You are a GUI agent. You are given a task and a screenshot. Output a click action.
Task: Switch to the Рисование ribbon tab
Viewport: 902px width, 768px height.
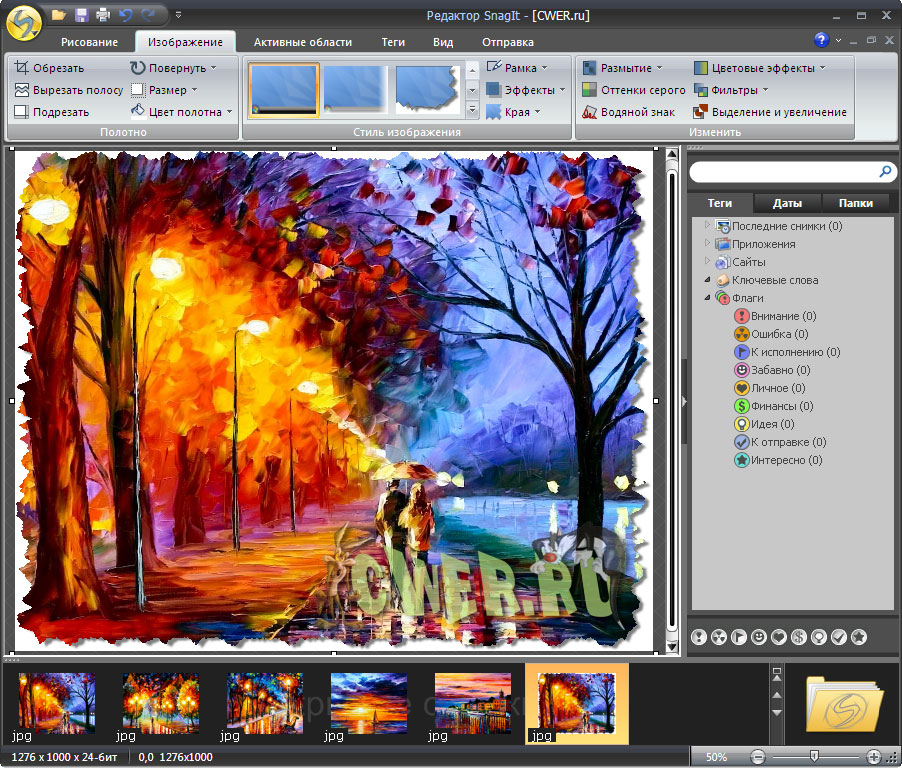pyautogui.click(x=89, y=42)
